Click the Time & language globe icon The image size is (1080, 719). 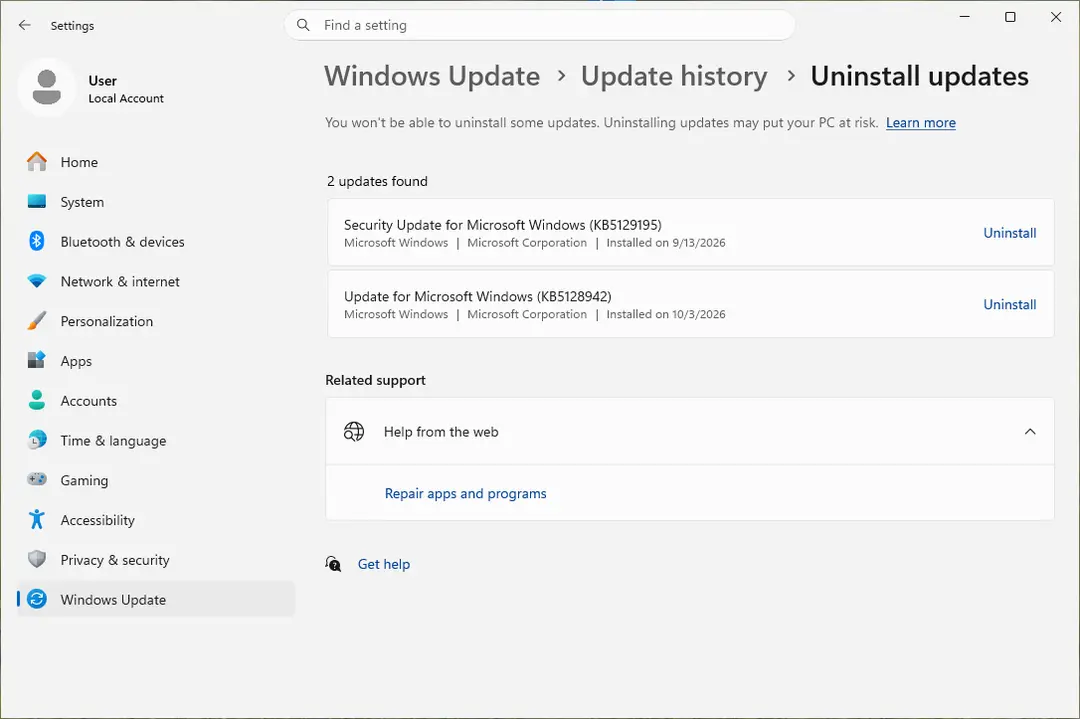click(x=37, y=440)
